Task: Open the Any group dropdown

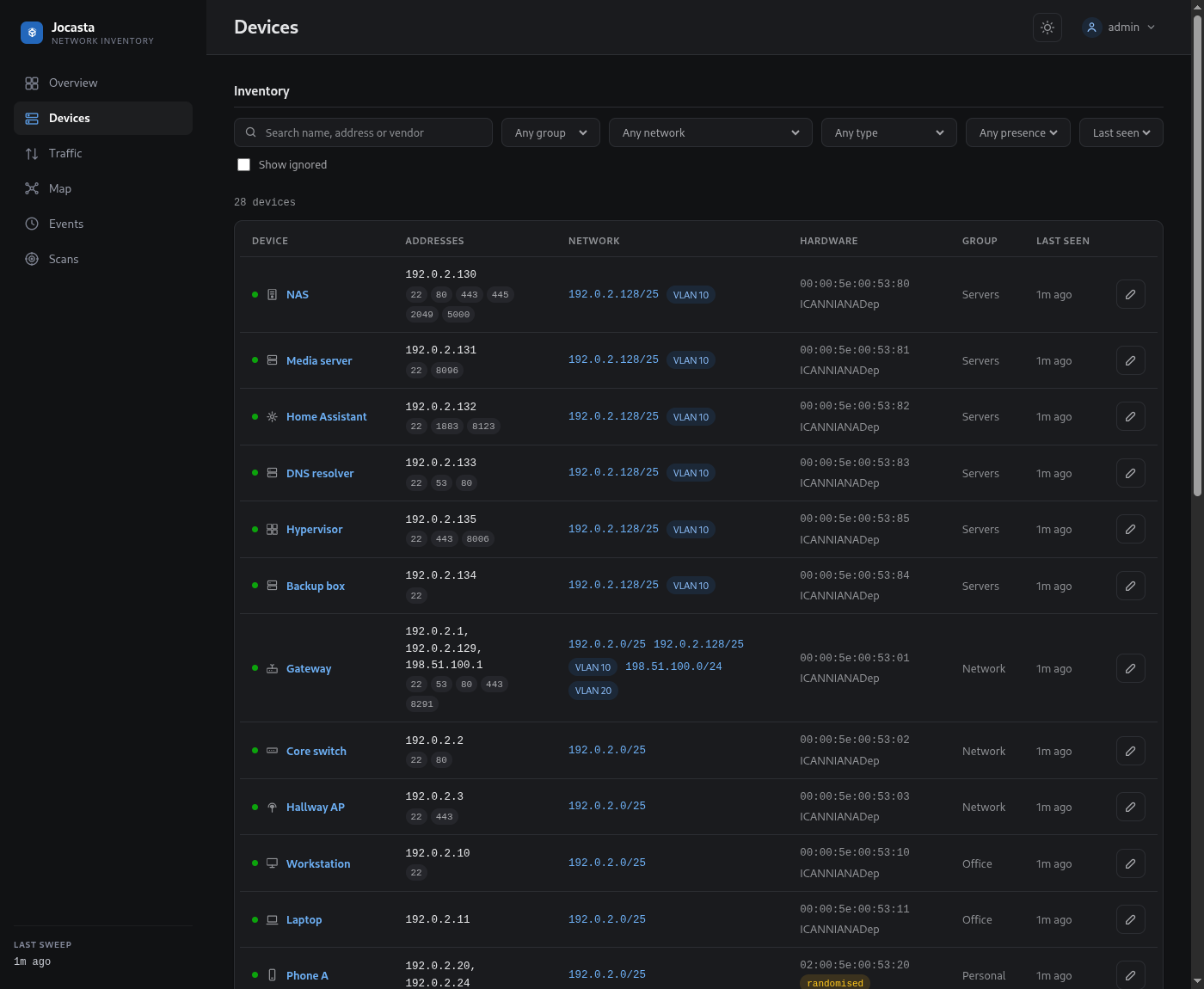Action: 550,132
